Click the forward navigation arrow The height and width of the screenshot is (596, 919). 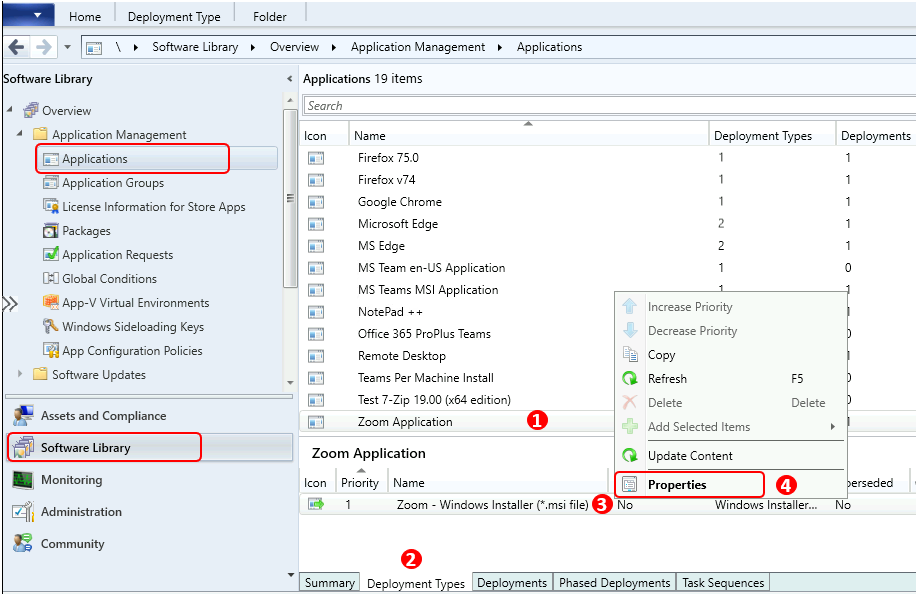(43, 46)
